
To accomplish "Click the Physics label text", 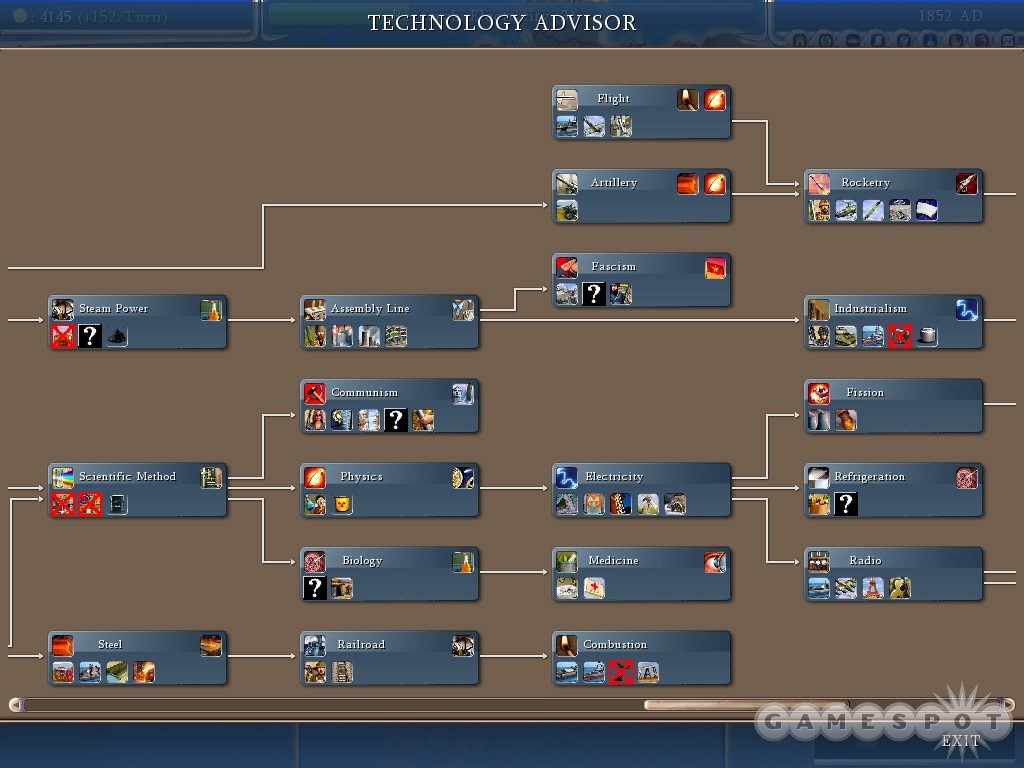I will click(x=361, y=477).
